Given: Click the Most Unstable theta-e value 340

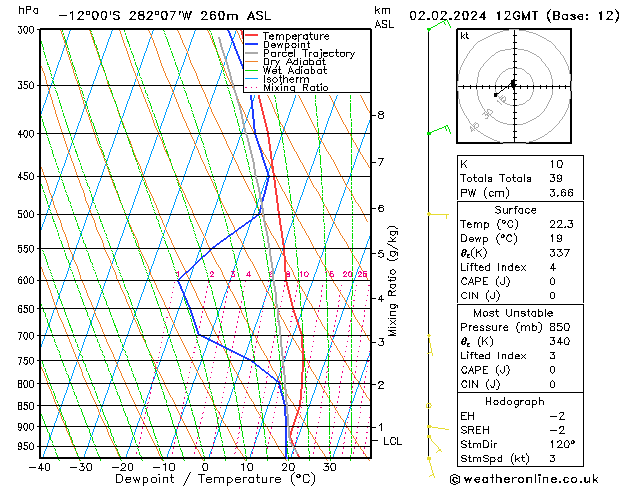Looking at the screenshot, I should tap(560, 341).
